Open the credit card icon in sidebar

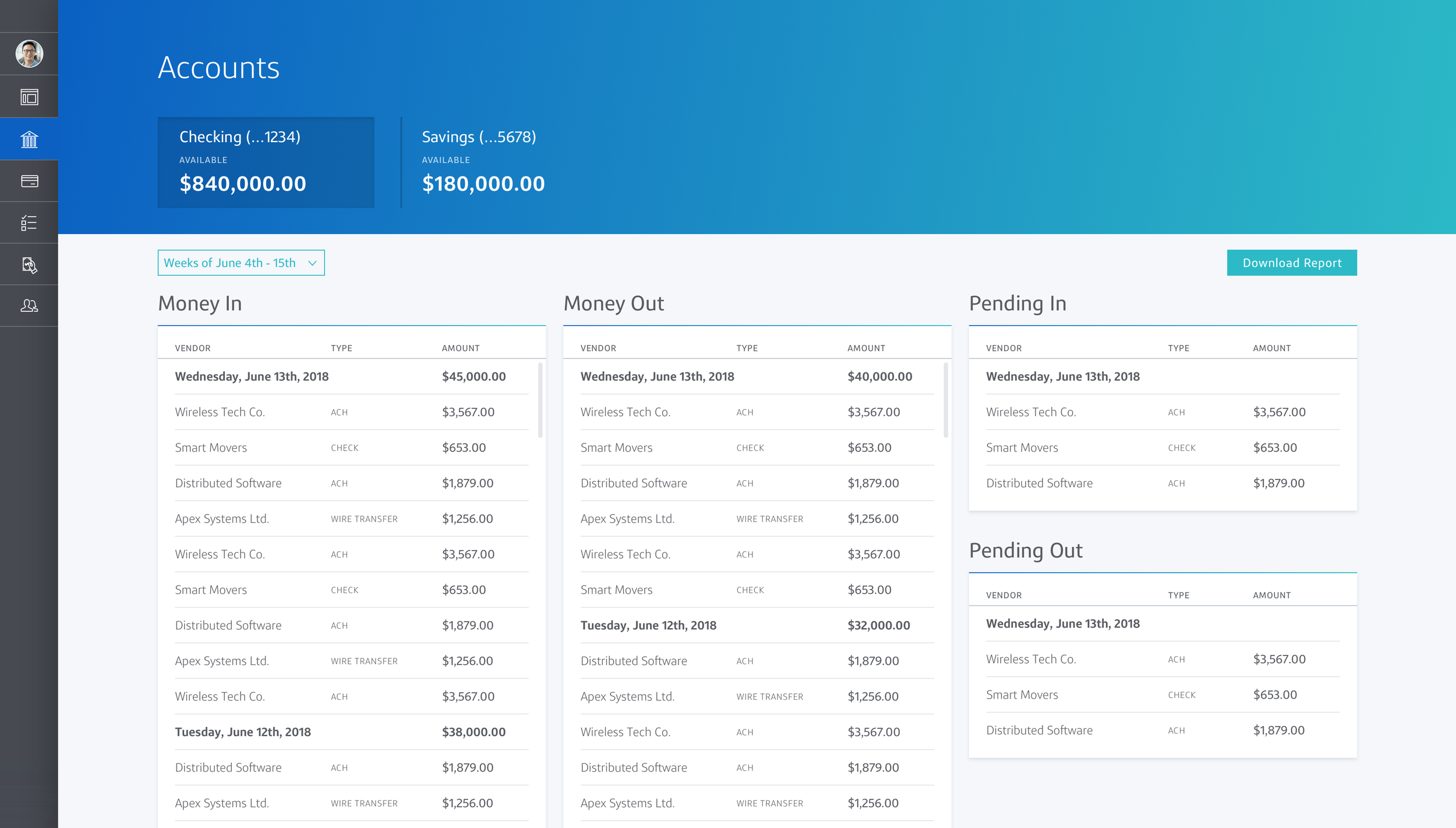tap(29, 181)
